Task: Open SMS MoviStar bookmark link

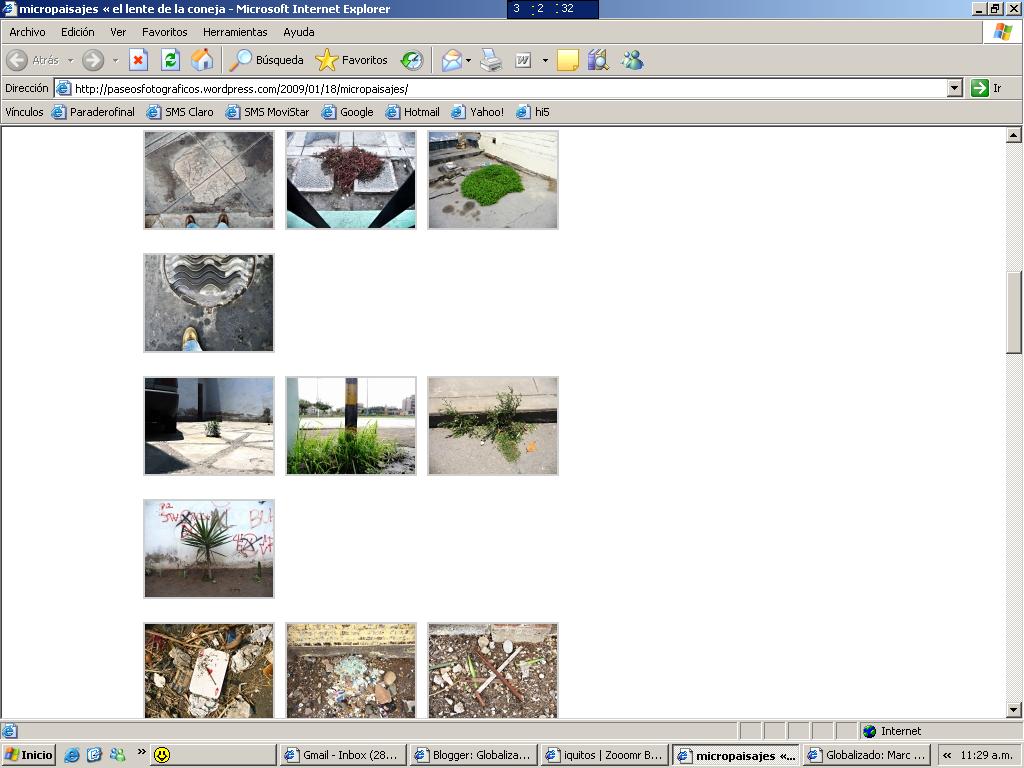Action: (x=267, y=112)
